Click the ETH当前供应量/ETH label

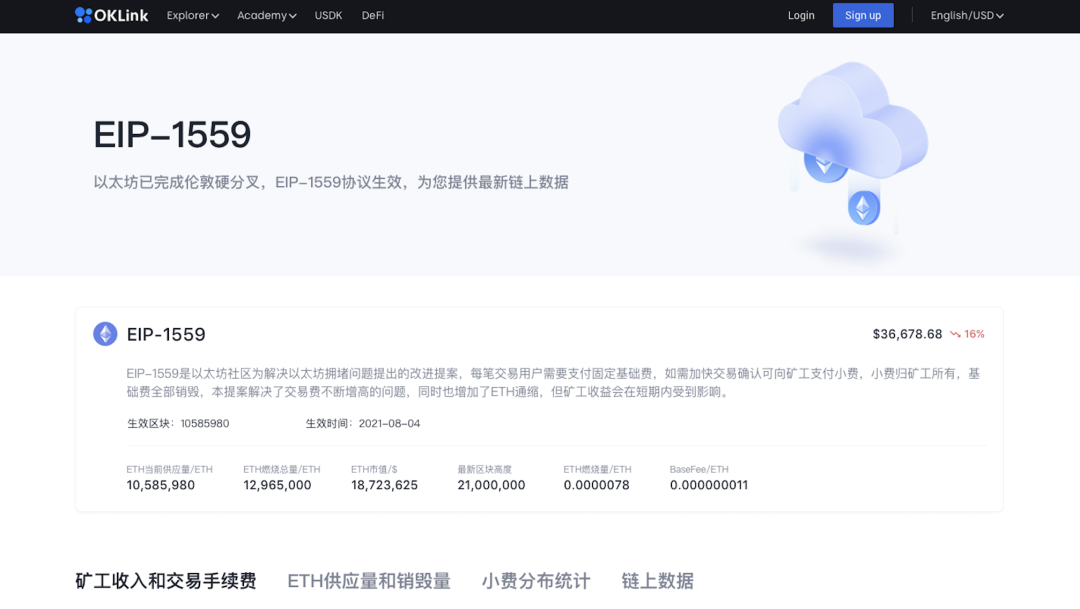pos(169,469)
